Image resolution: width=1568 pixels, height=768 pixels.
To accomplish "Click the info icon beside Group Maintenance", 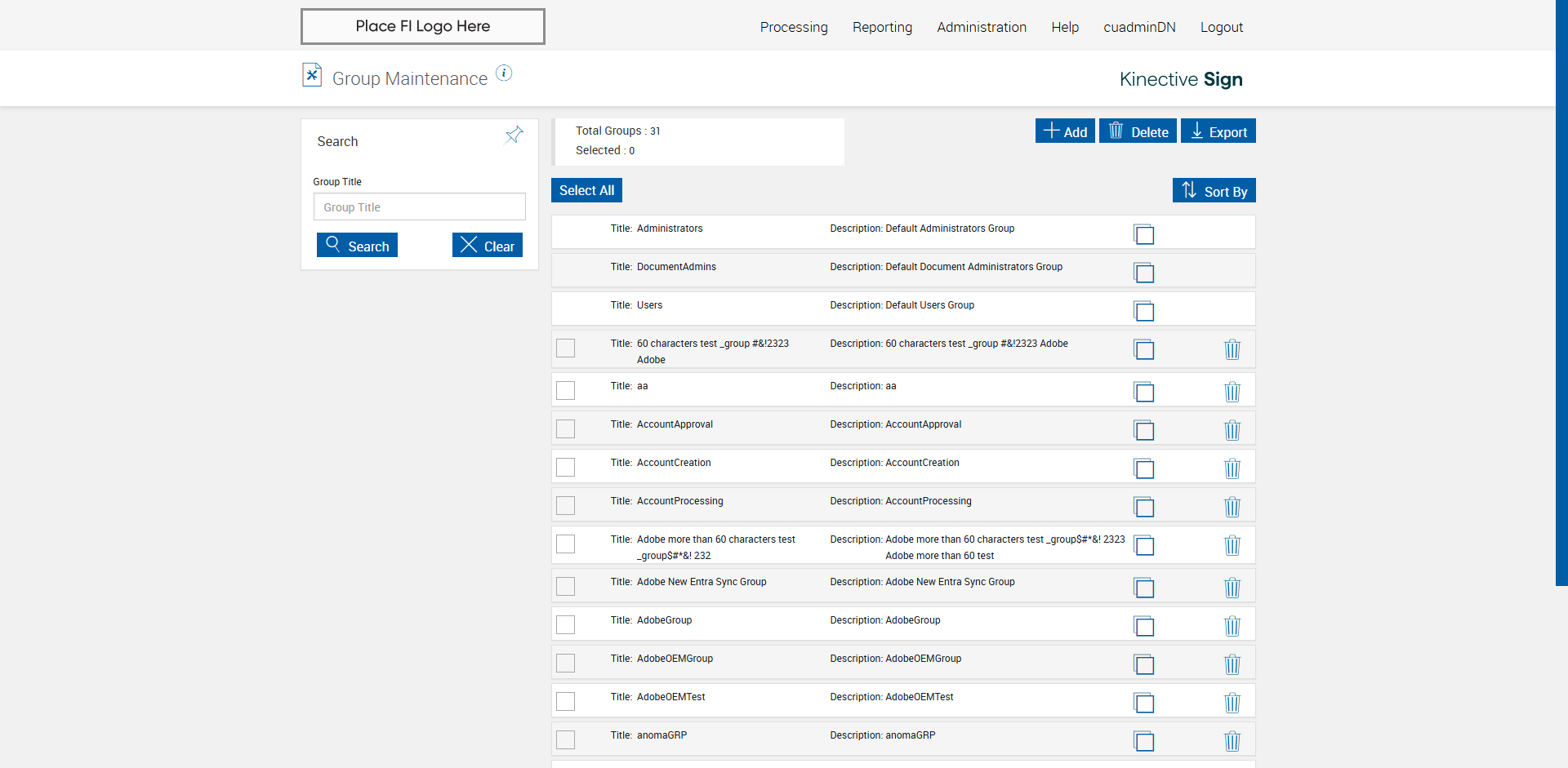I will tap(504, 73).
